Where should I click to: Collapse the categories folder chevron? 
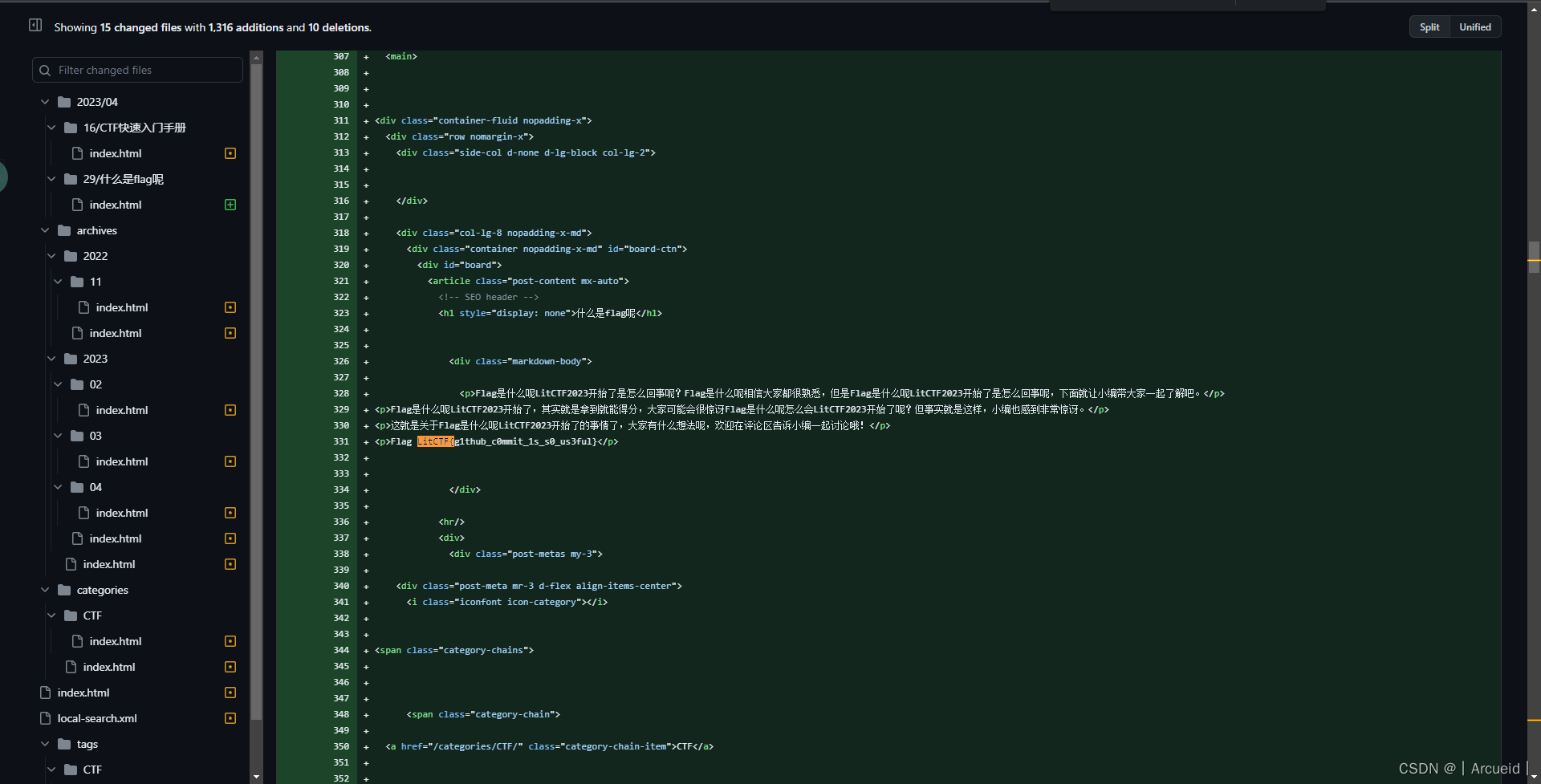[x=45, y=590]
